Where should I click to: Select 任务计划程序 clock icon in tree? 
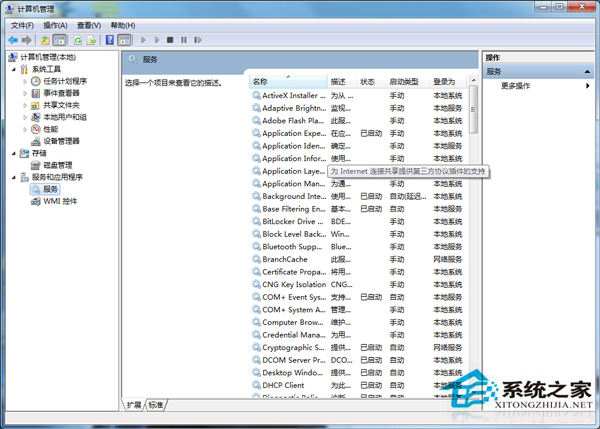click(x=36, y=81)
